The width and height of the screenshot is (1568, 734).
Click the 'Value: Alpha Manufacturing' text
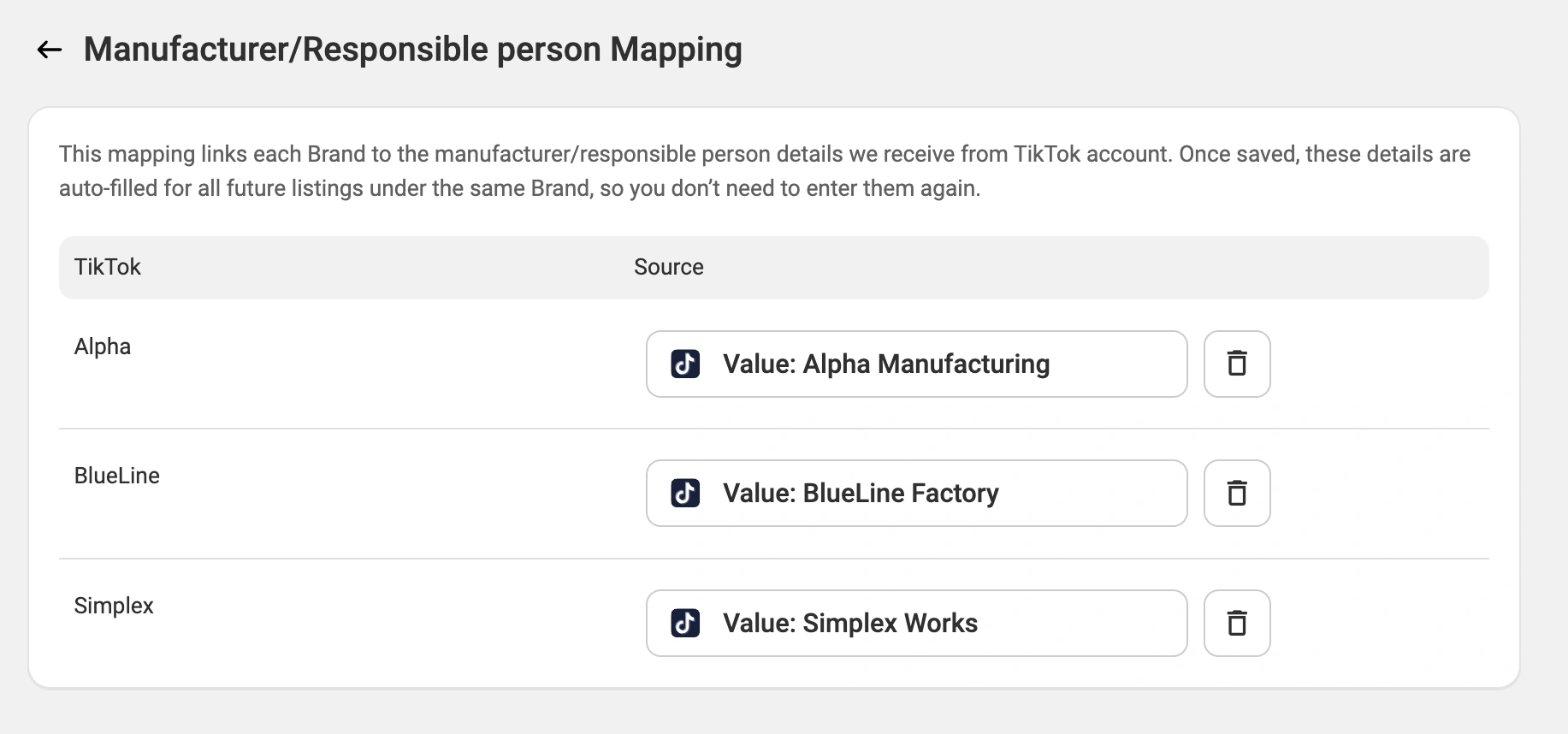tap(885, 364)
